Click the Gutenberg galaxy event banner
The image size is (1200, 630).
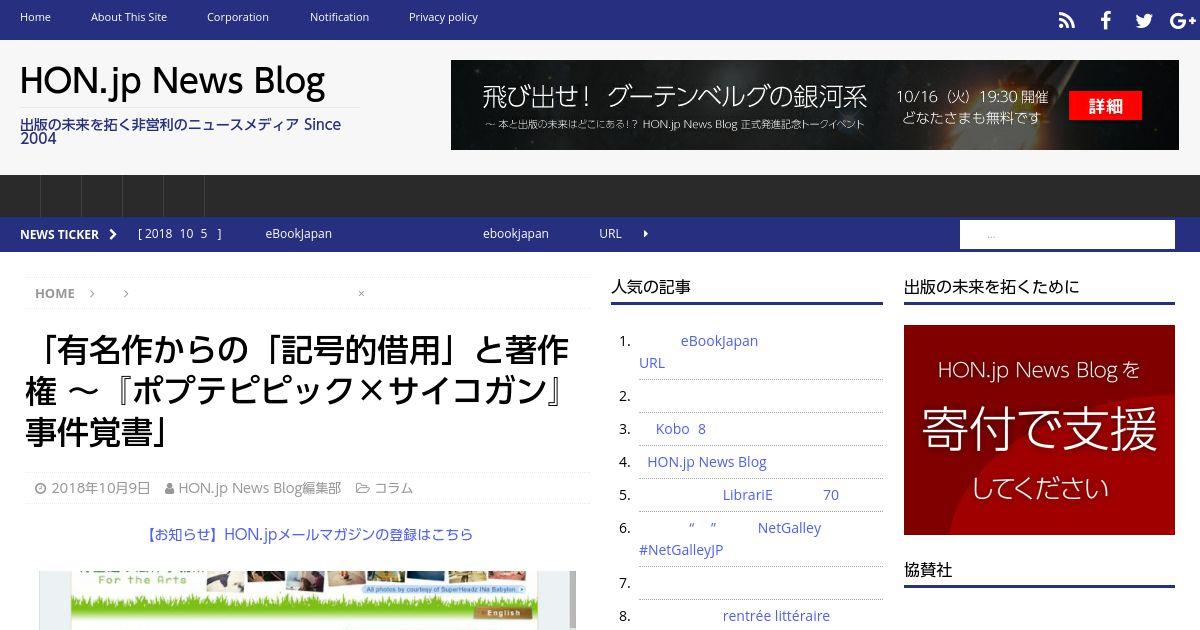pos(814,105)
